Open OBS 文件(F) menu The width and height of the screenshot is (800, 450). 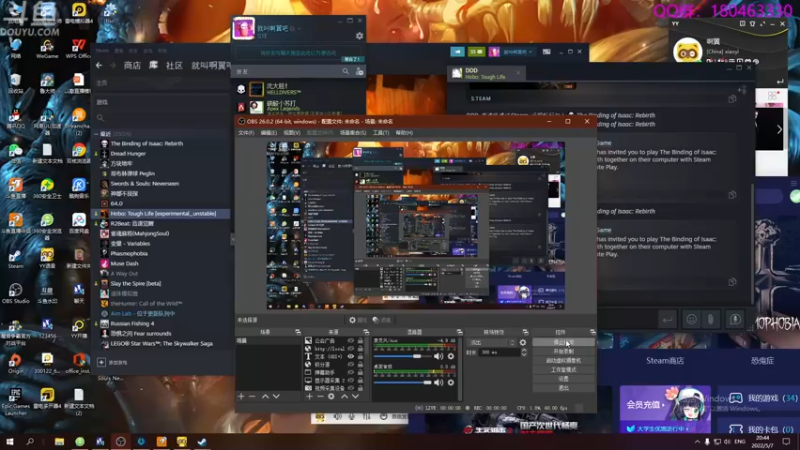(246, 133)
